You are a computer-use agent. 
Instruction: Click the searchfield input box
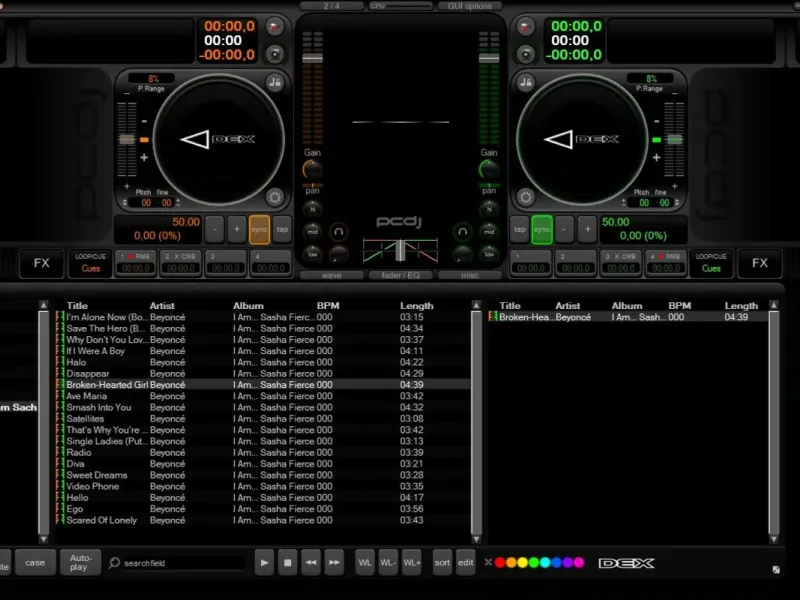click(x=180, y=563)
